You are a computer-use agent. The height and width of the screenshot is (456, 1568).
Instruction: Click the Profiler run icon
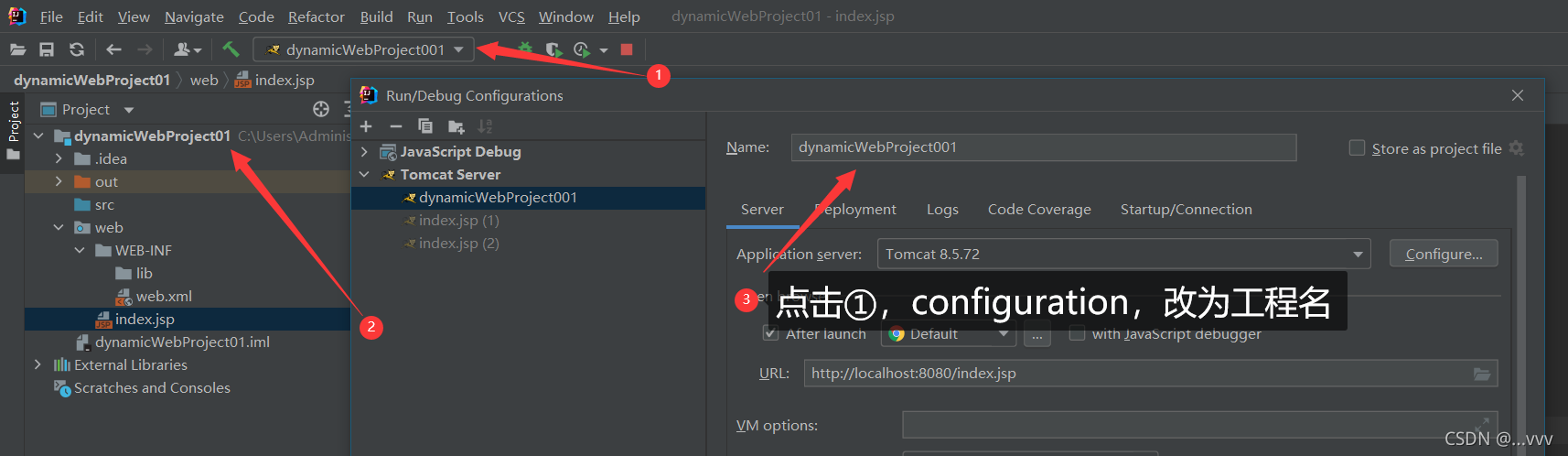[x=582, y=49]
